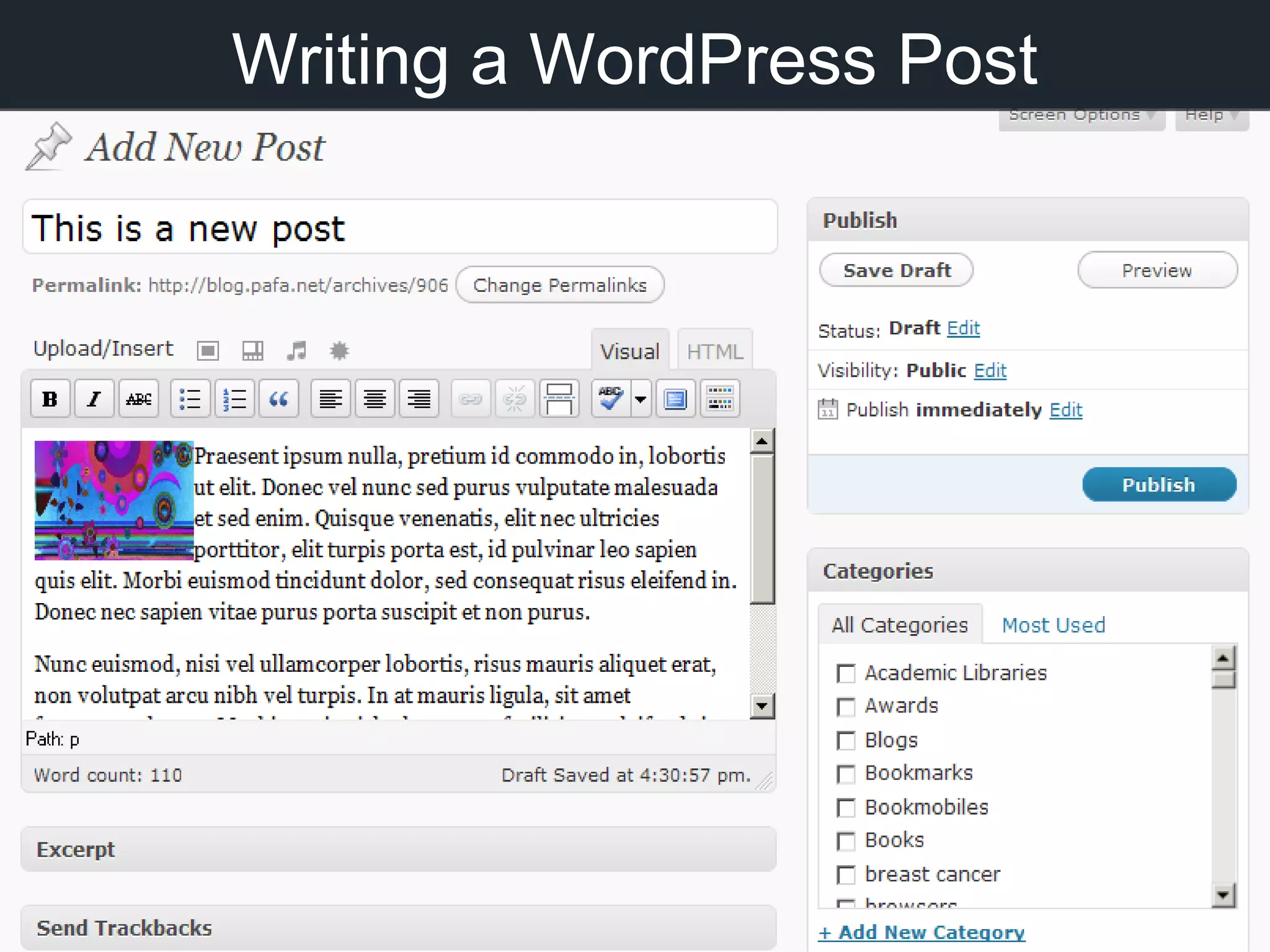Add media via Upload/Insert star icon
The width and height of the screenshot is (1270, 952).
tap(339, 351)
